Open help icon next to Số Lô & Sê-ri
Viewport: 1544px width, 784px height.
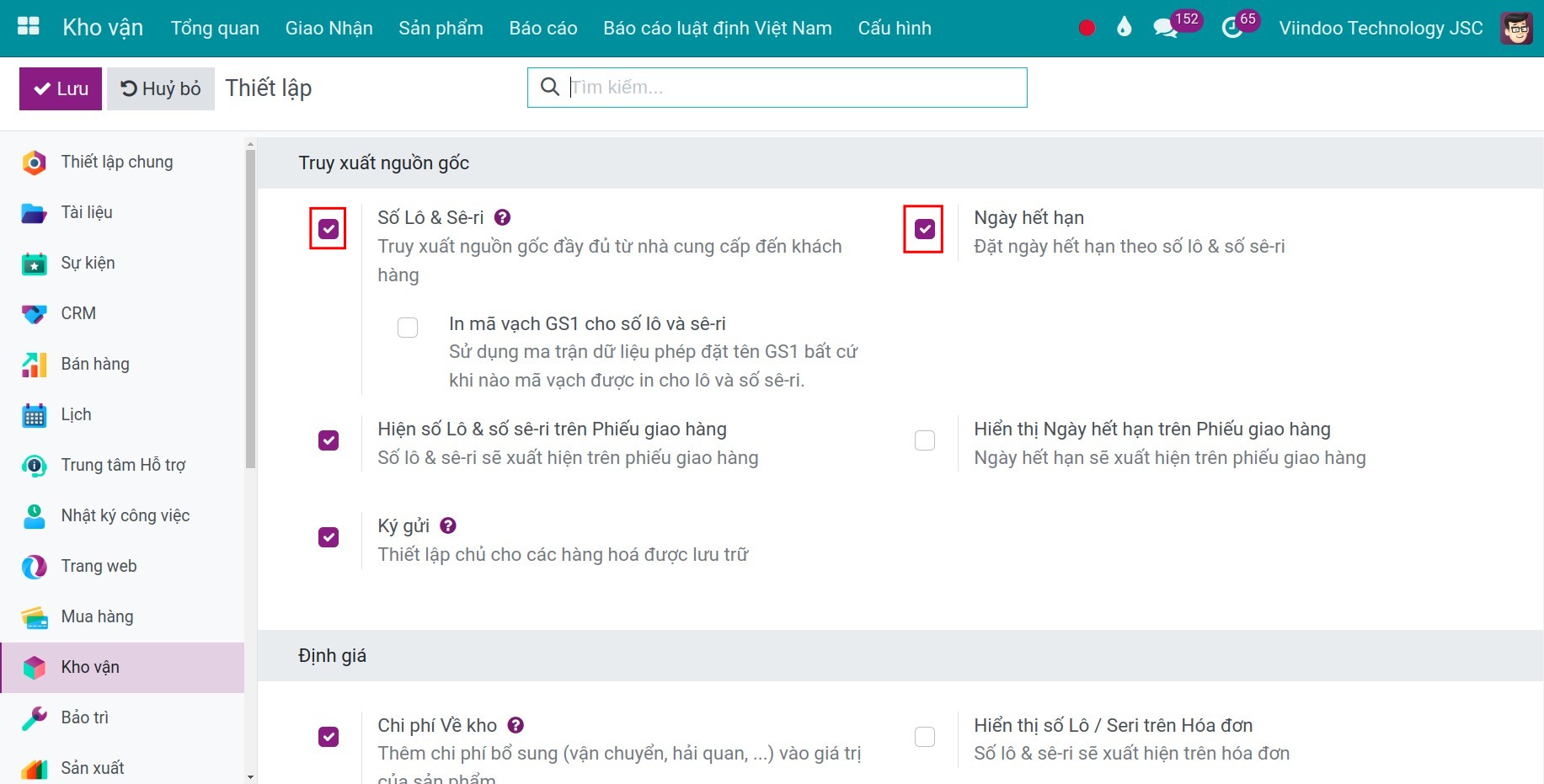pyautogui.click(x=502, y=217)
